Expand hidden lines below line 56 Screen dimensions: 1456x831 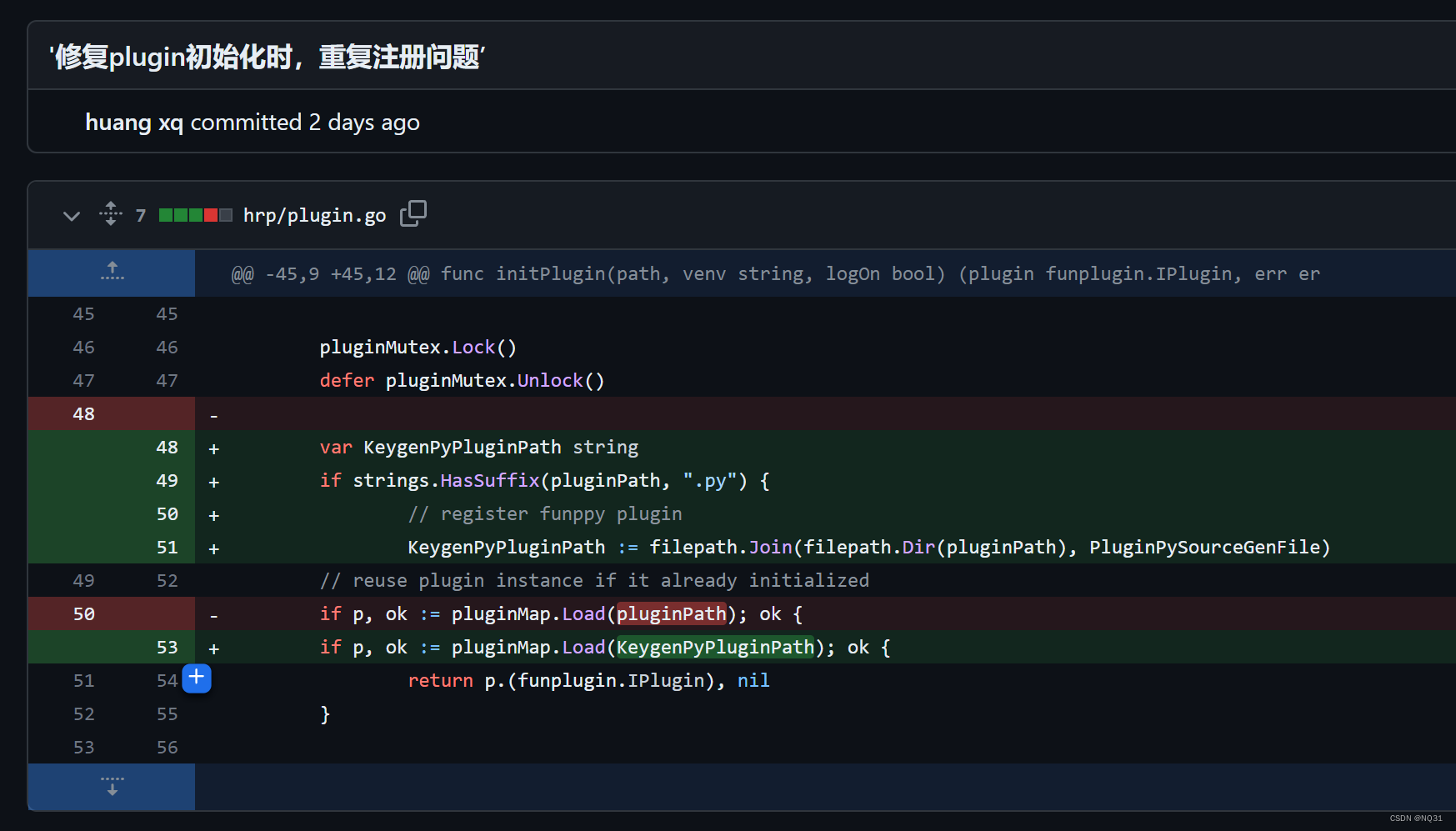pyautogui.click(x=112, y=786)
